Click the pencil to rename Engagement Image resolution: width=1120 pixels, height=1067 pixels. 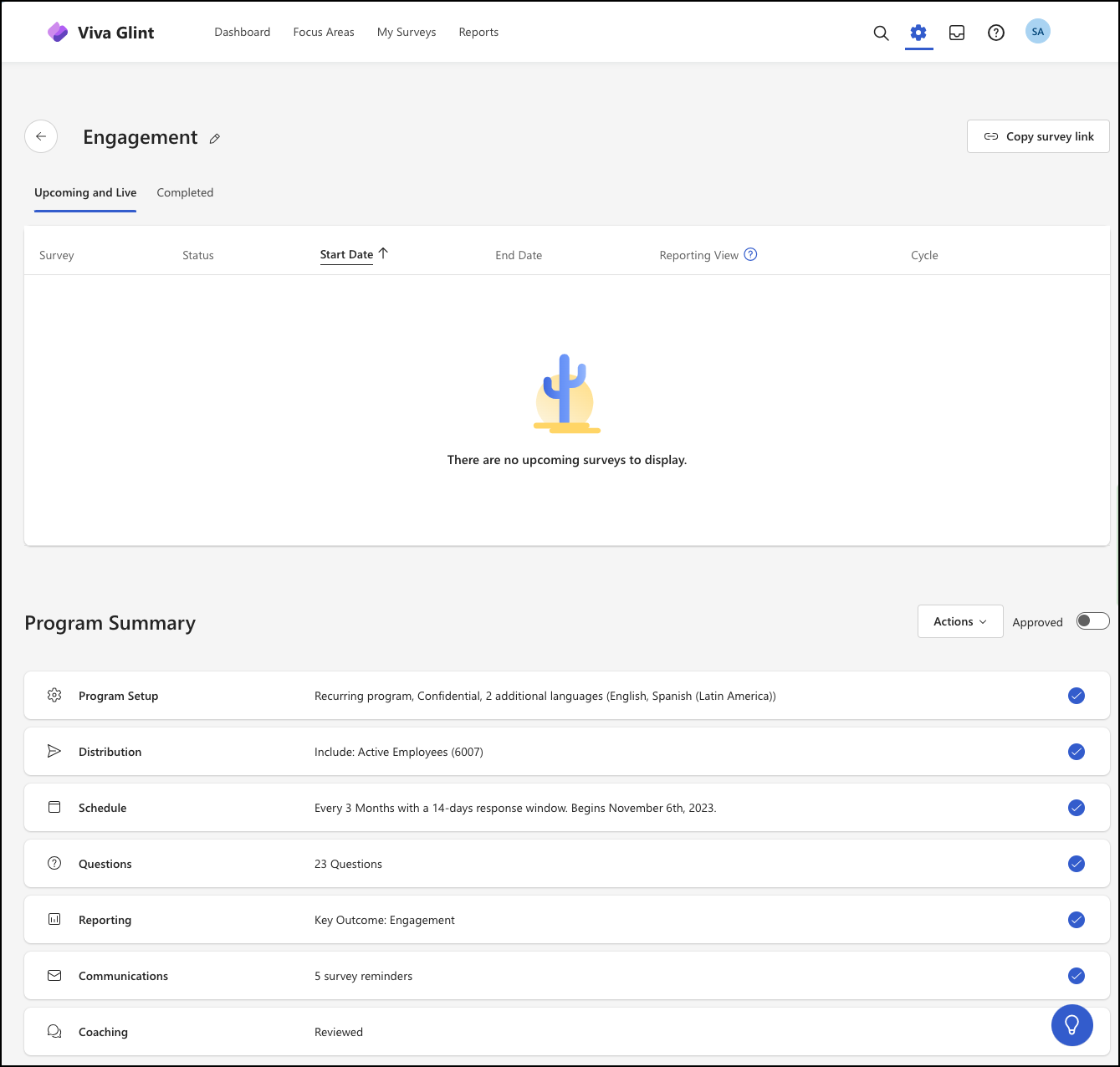tap(215, 139)
